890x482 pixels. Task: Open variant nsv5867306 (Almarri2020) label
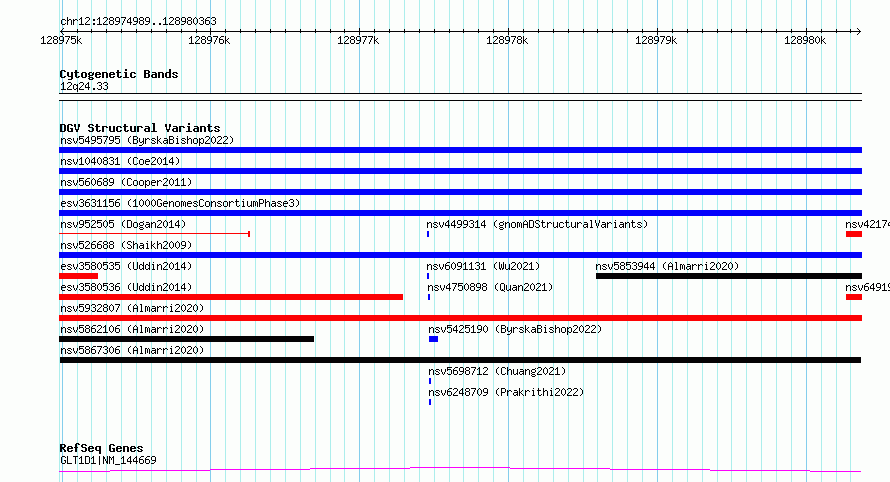(x=132, y=350)
